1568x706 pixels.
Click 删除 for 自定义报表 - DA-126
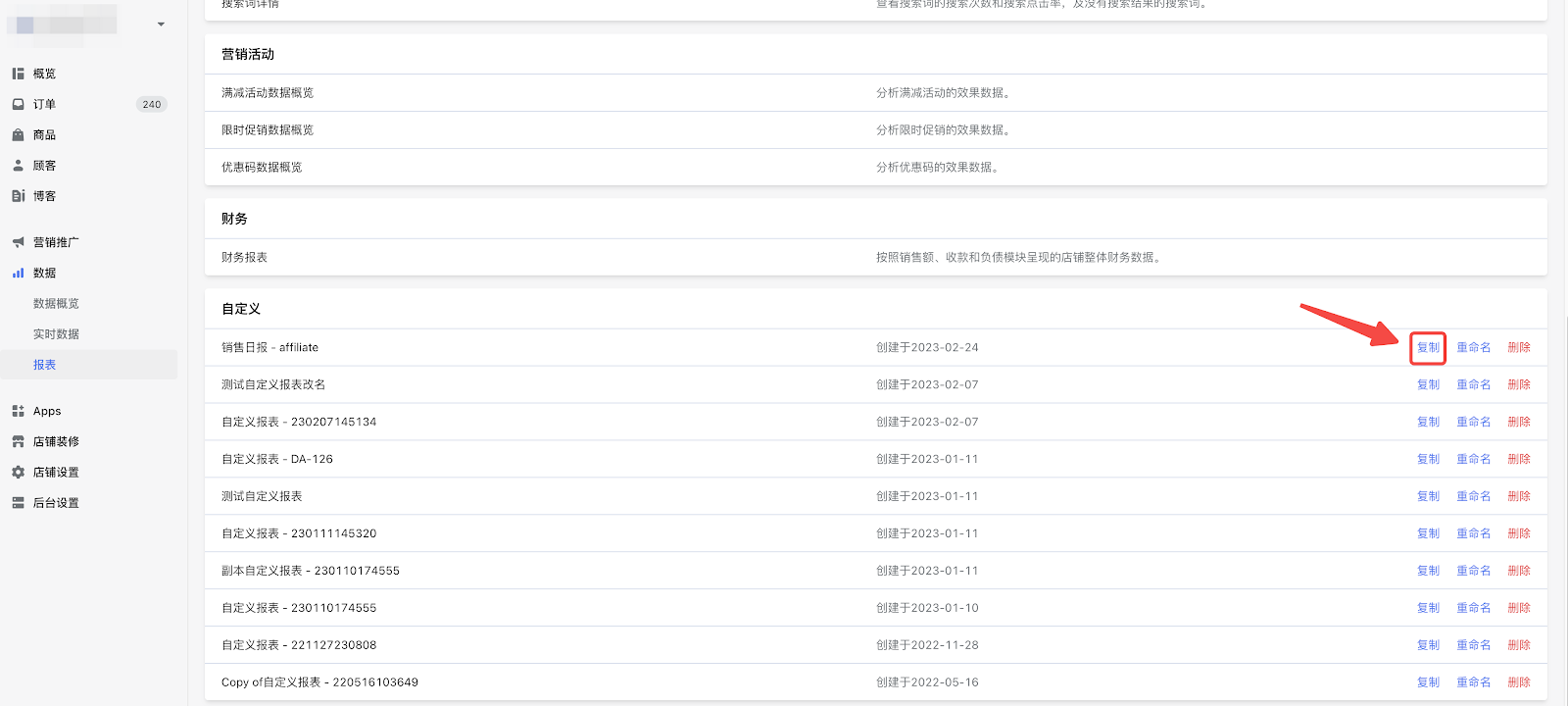(1518, 459)
